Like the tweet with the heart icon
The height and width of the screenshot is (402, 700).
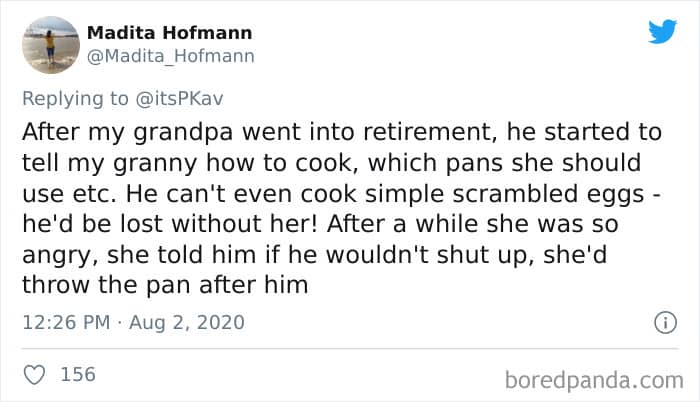(35, 374)
